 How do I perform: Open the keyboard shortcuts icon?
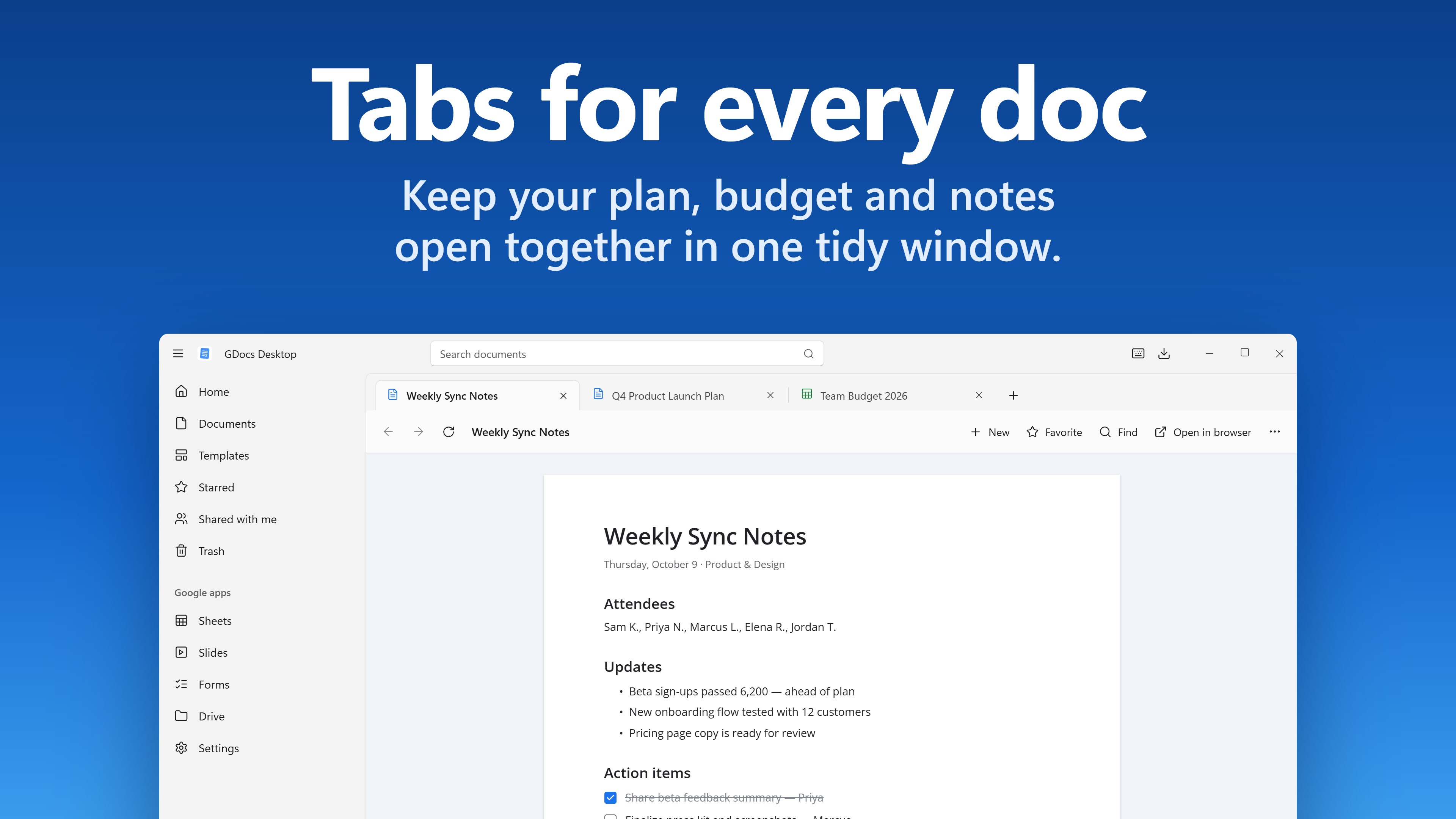[x=1138, y=354]
